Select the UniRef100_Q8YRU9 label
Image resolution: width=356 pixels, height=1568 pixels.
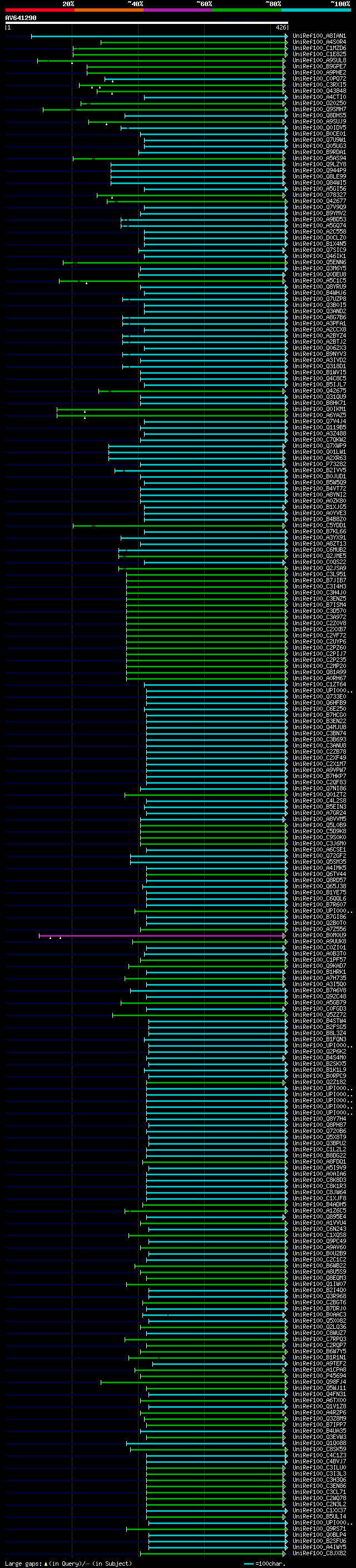click(319, 286)
